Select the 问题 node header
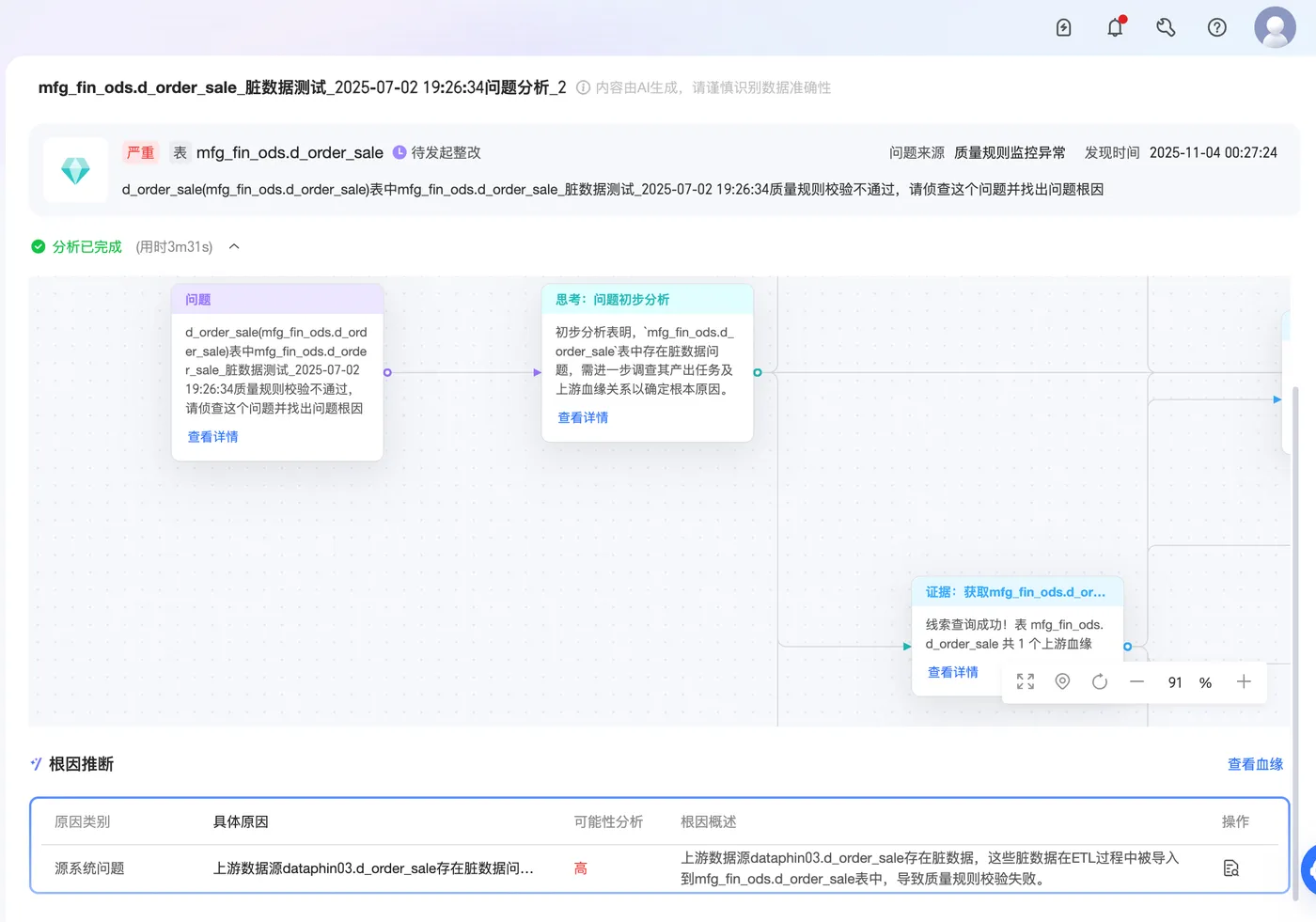1316x922 pixels. coord(277,299)
